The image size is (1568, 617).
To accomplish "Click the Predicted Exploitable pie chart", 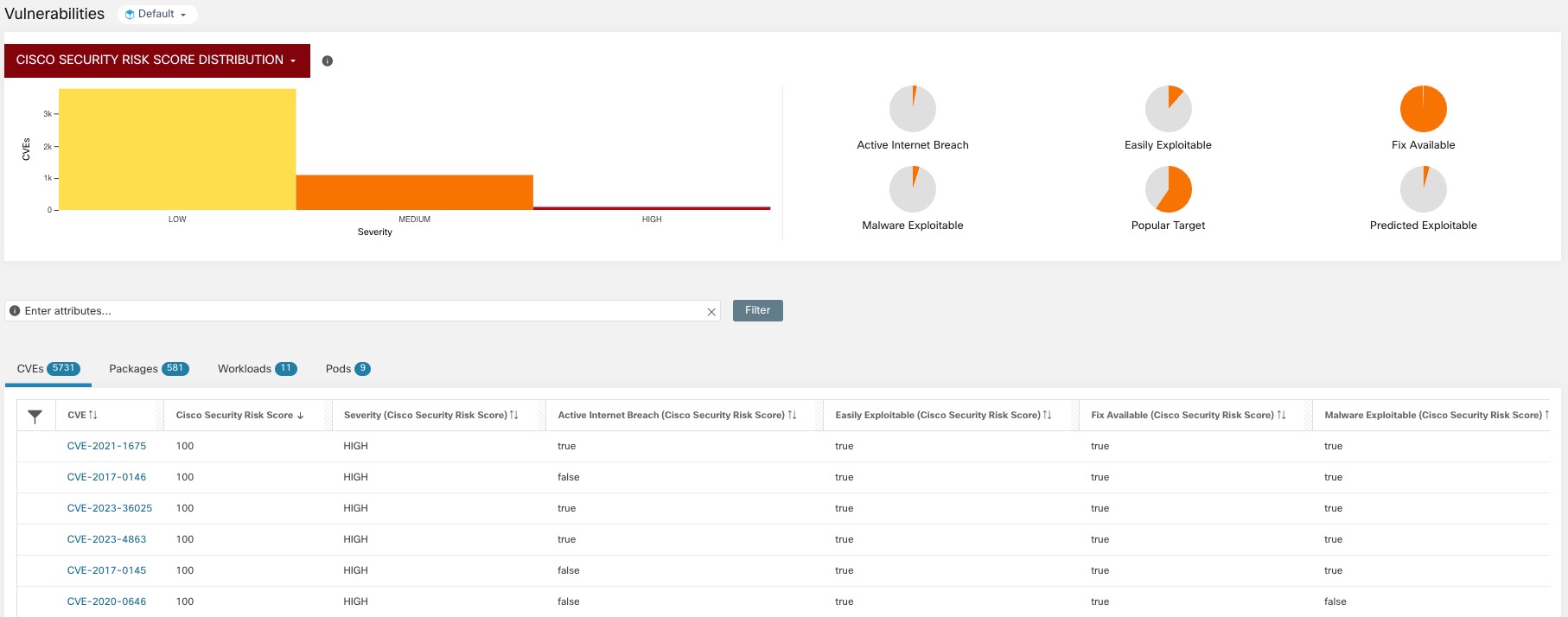I will point(1424,189).
